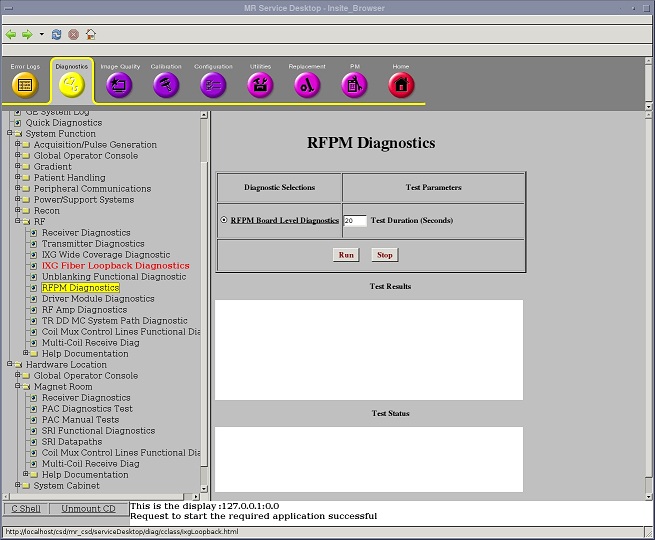Open the PM icon
Image resolution: width=655 pixels, height=540 pixels.
click(x=354, y=85)
